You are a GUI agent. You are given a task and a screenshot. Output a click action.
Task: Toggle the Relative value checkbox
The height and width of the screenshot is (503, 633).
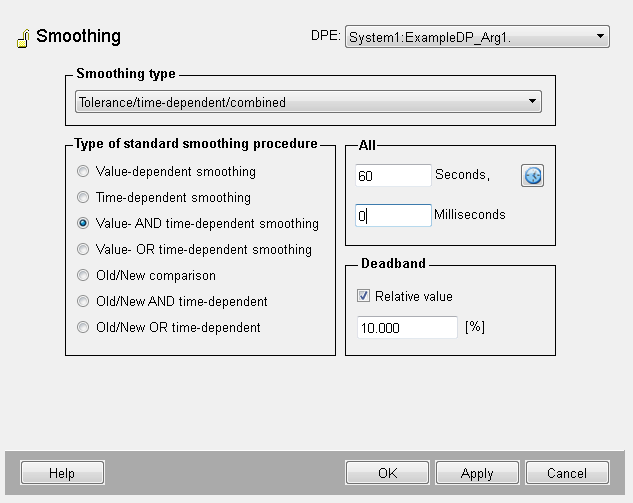364,297
